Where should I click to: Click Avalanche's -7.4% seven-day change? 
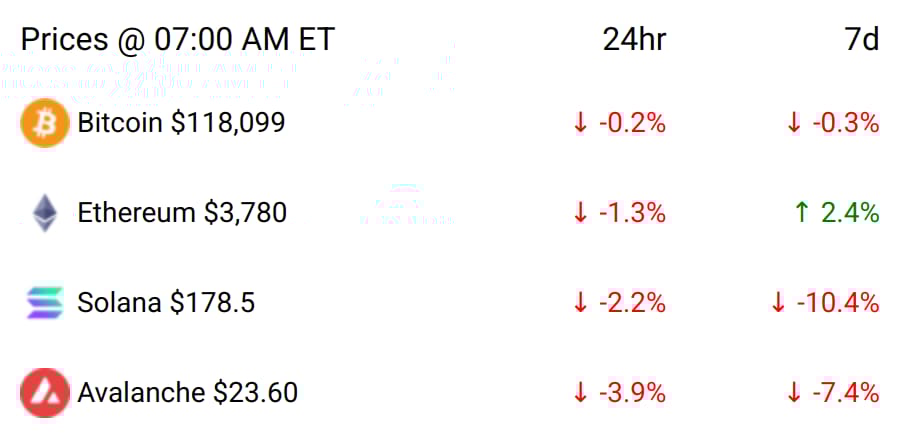(846, 393)
